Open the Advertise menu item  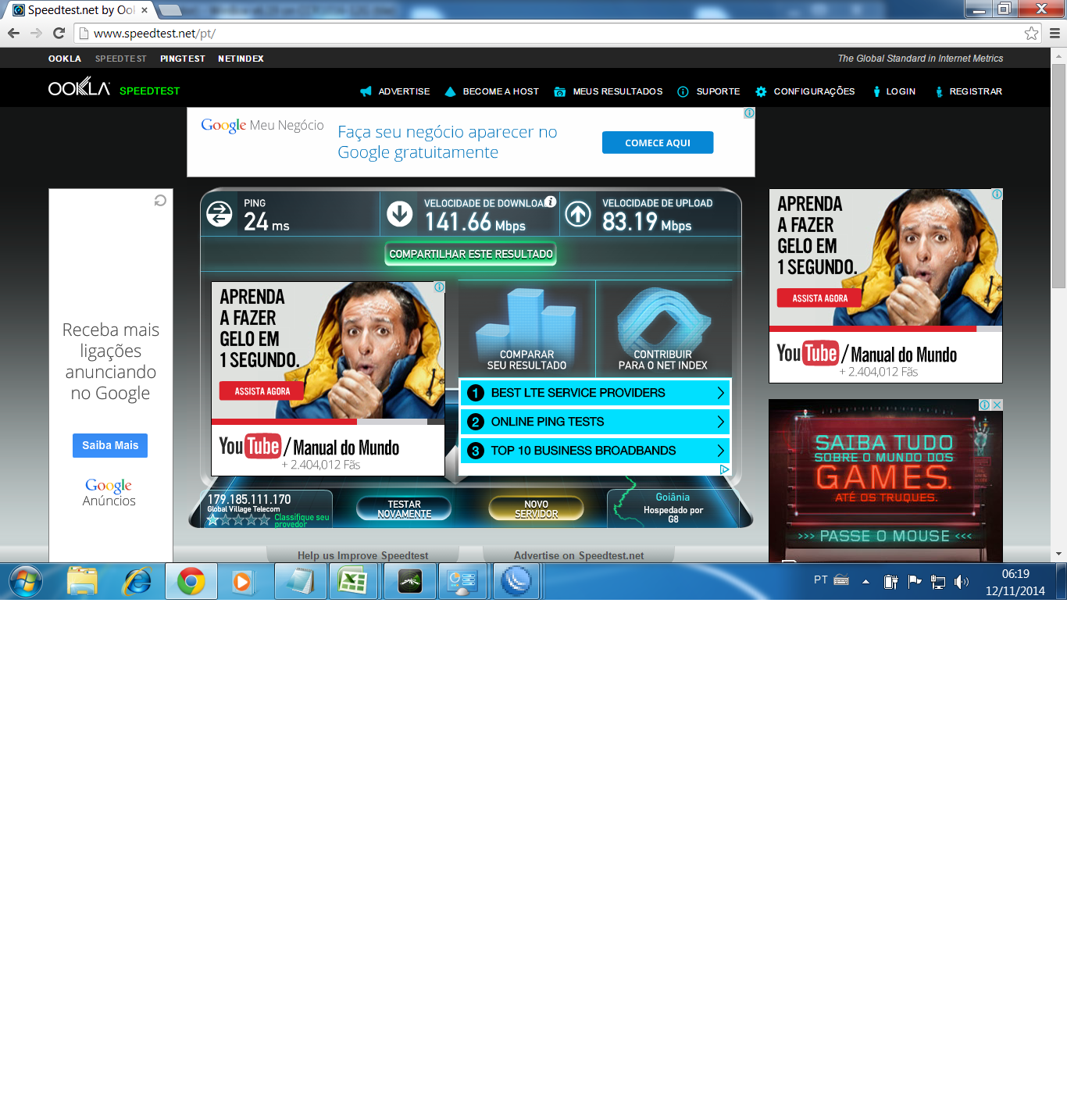[x=395, y=91]
